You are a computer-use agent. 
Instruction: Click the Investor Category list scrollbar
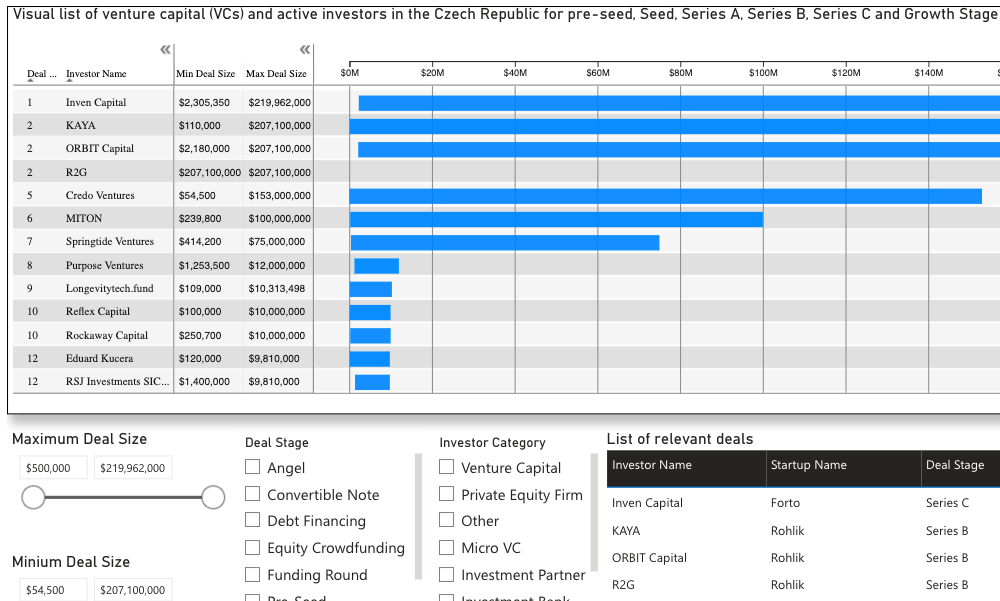coord(594,512)
